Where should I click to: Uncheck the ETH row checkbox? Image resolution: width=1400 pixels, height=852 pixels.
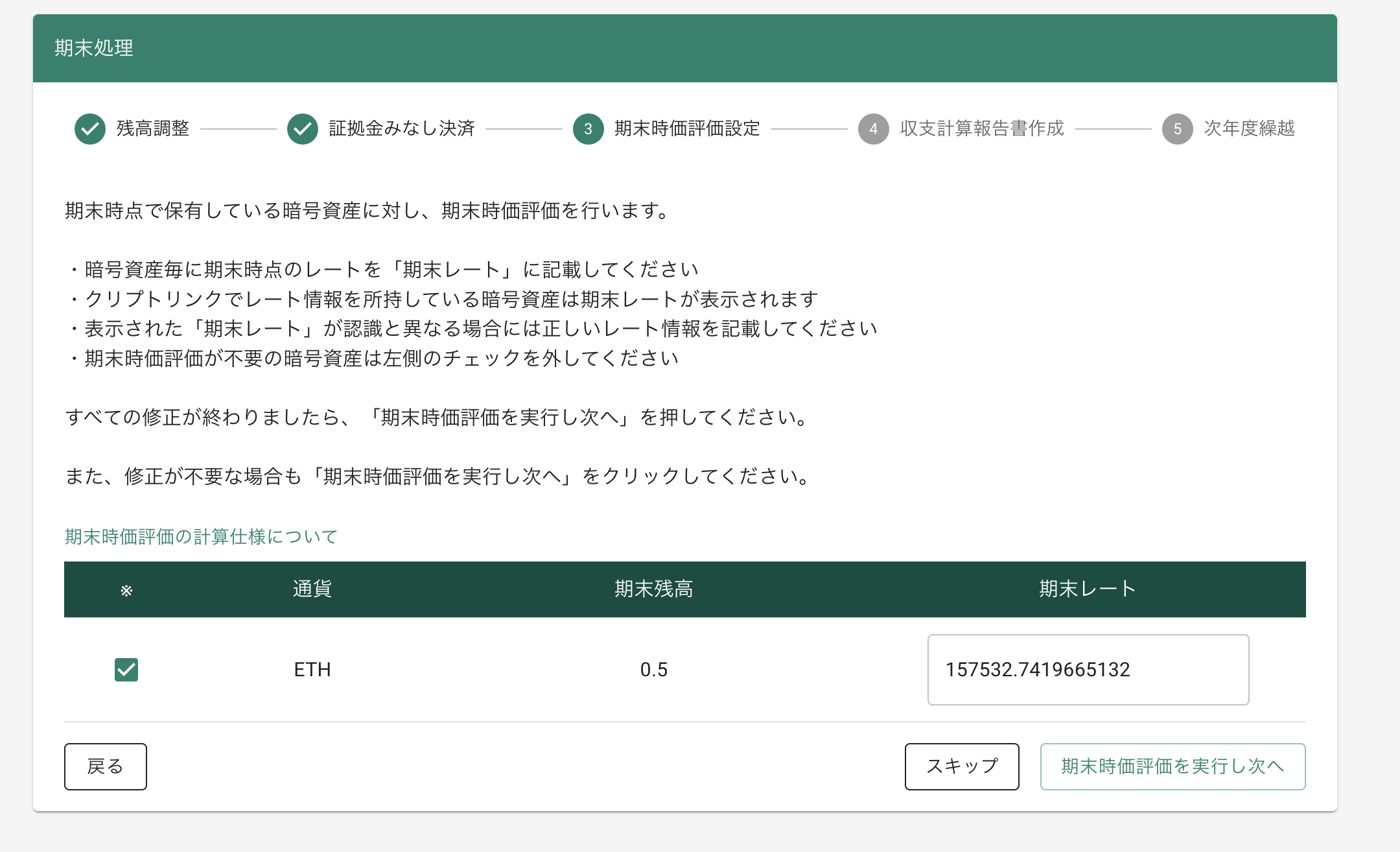coord(126,670)
